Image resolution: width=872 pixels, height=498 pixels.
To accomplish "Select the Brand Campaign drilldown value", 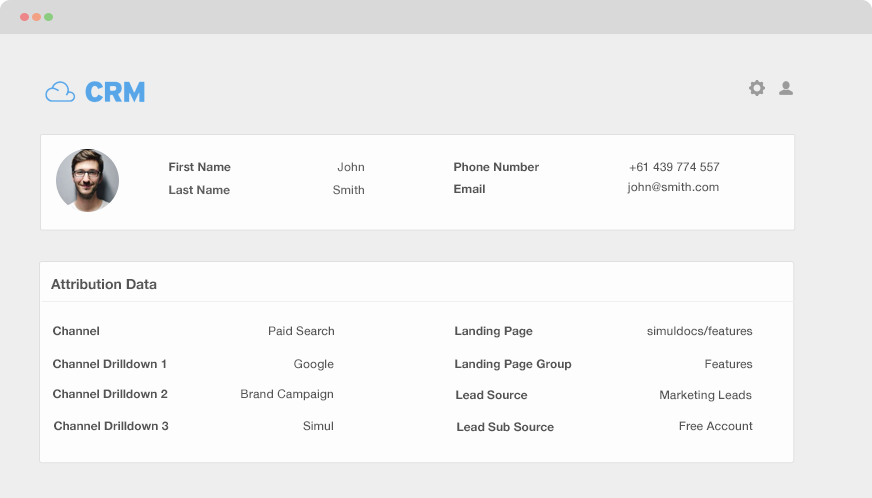I will click(x=287, y=394).
